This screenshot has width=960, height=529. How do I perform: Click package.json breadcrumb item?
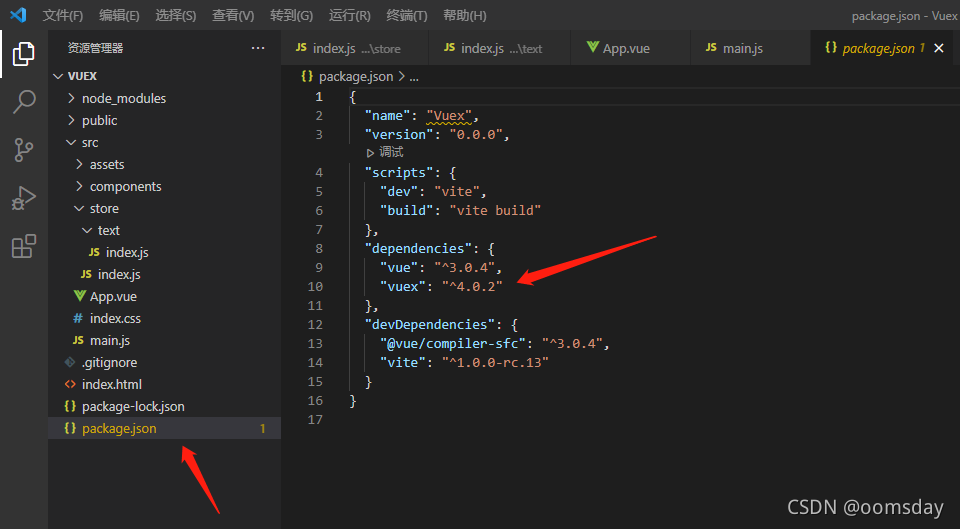pyautogui.click(x=348, y=77)
